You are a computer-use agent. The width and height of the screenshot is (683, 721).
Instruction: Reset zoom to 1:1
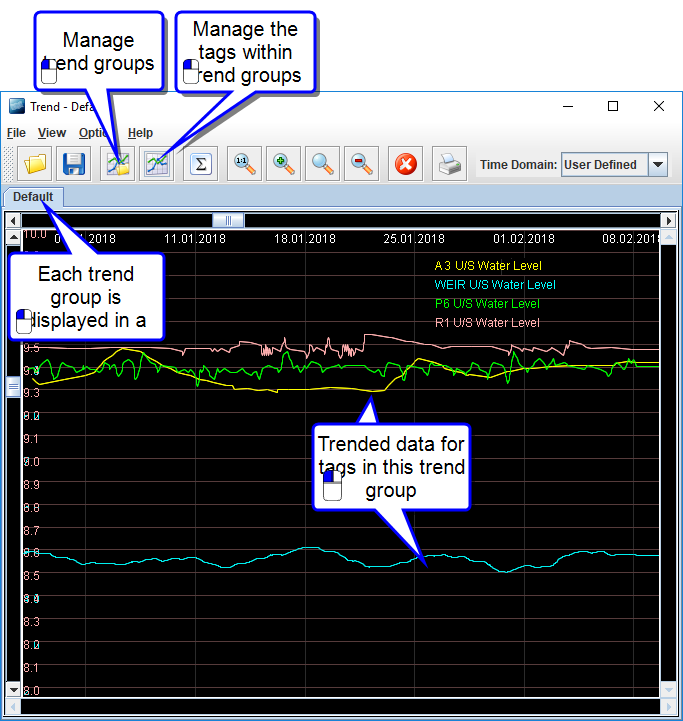(243, 164)
